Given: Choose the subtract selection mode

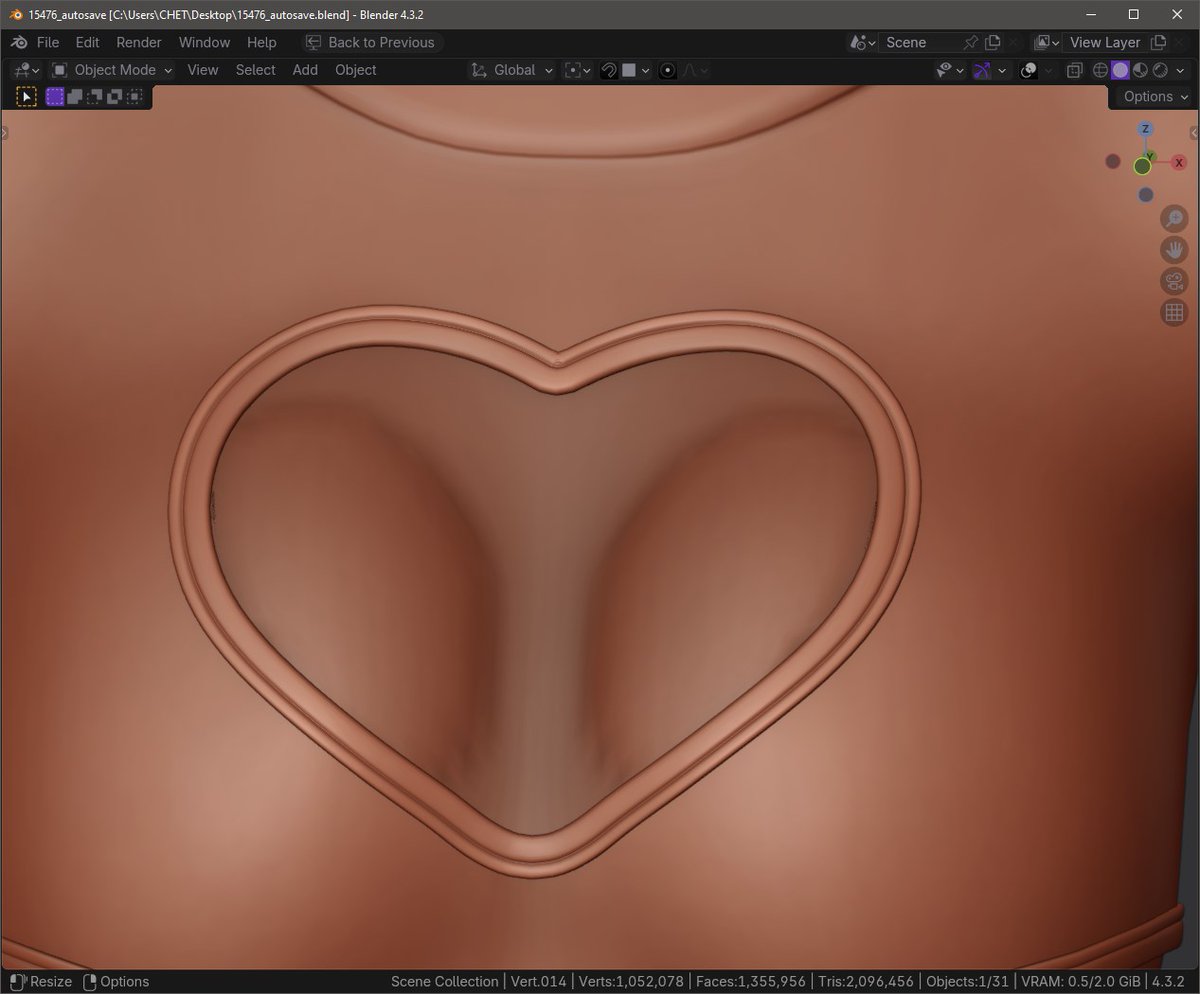Looking at the screenshot, I should point(94,97).
